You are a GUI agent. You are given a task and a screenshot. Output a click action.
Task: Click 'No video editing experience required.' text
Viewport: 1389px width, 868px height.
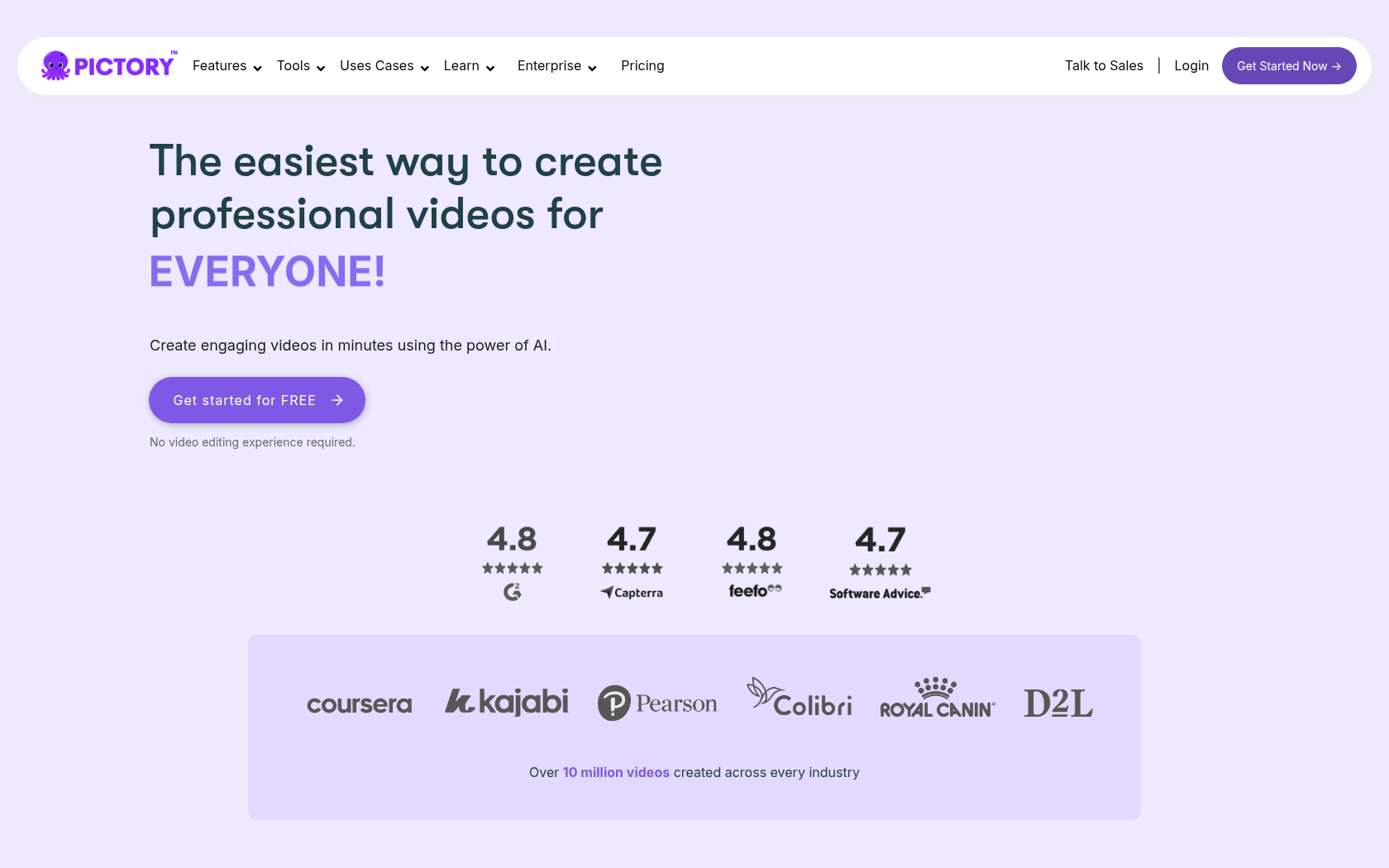[x=252, y=442]
